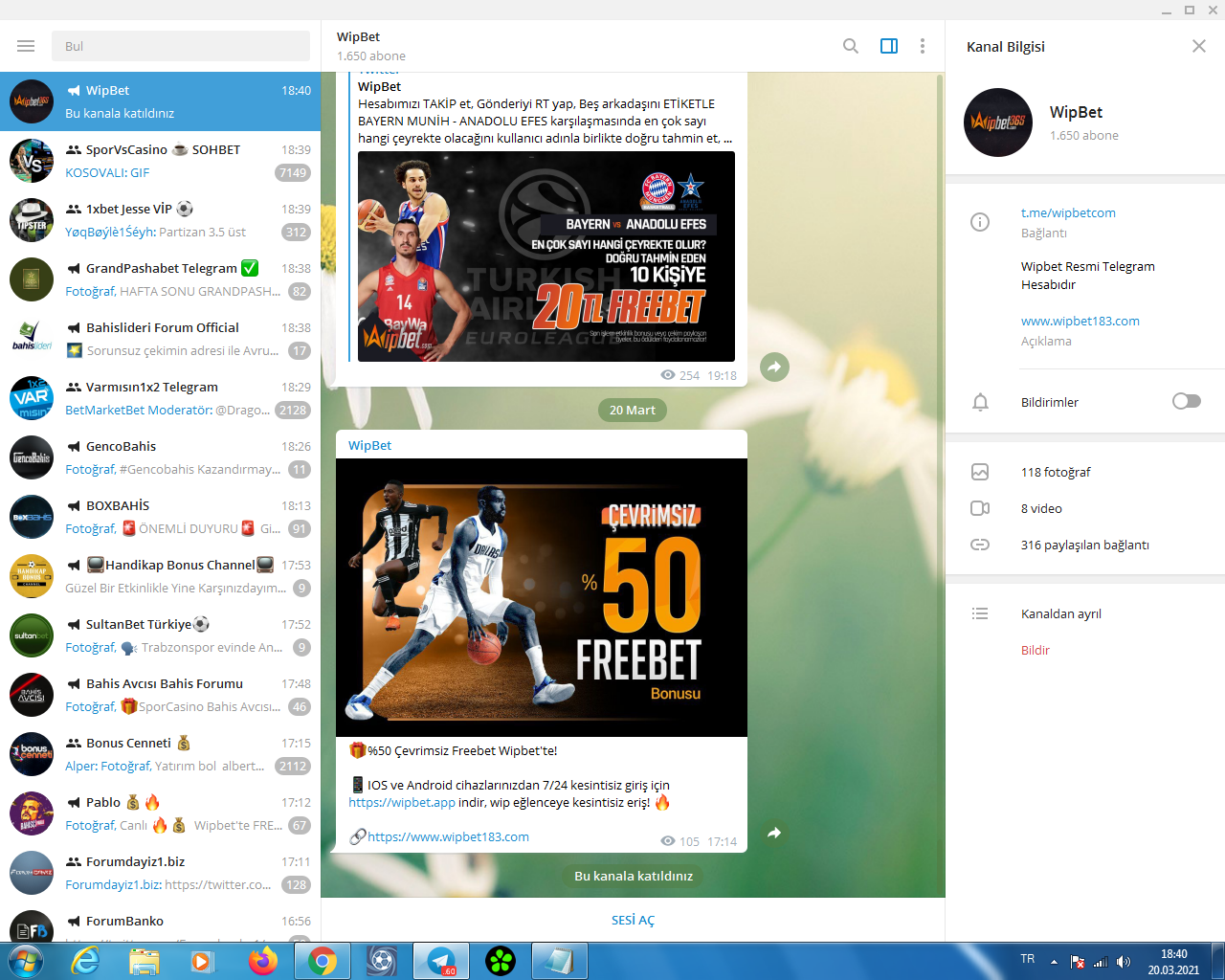Click the taskbar clock 18:40
The width and height of the screenshot is (1225, 980).
click(1174, 954)
